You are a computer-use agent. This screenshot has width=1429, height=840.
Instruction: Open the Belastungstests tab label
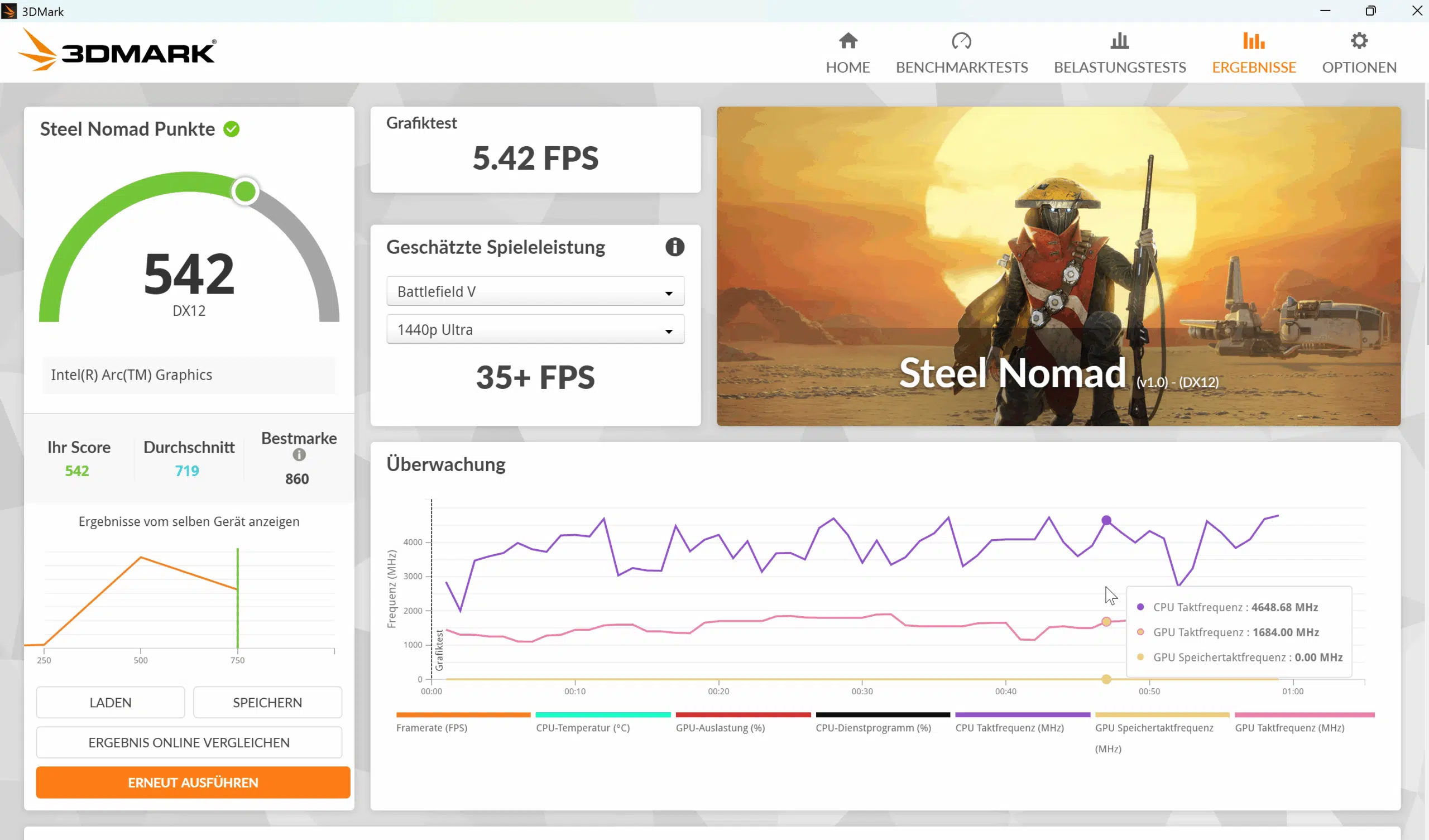click(x=1119, y=67)
